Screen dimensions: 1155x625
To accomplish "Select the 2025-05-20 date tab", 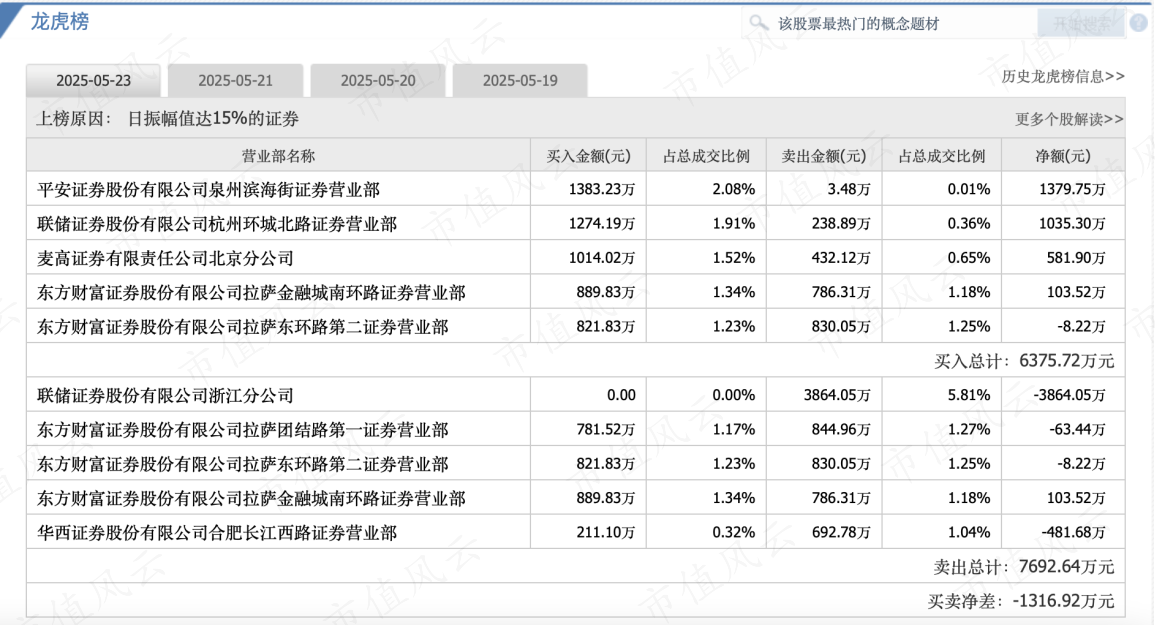I will tap(378, 81).
